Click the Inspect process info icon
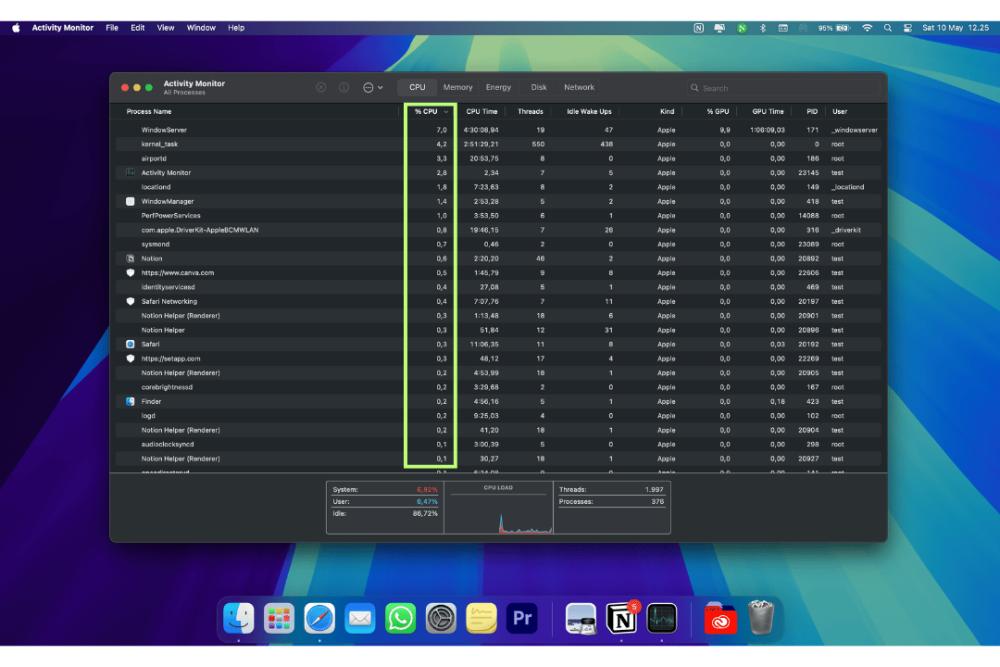 (x=344, y=87)
